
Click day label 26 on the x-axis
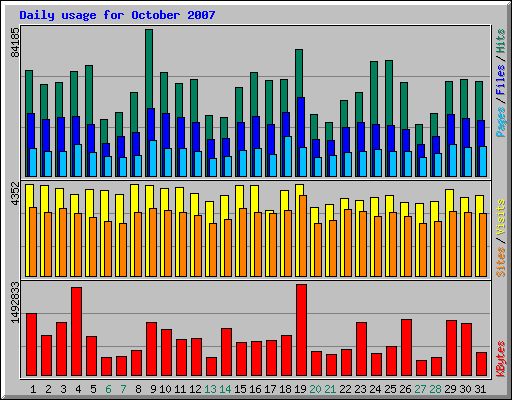pos(405,389)
